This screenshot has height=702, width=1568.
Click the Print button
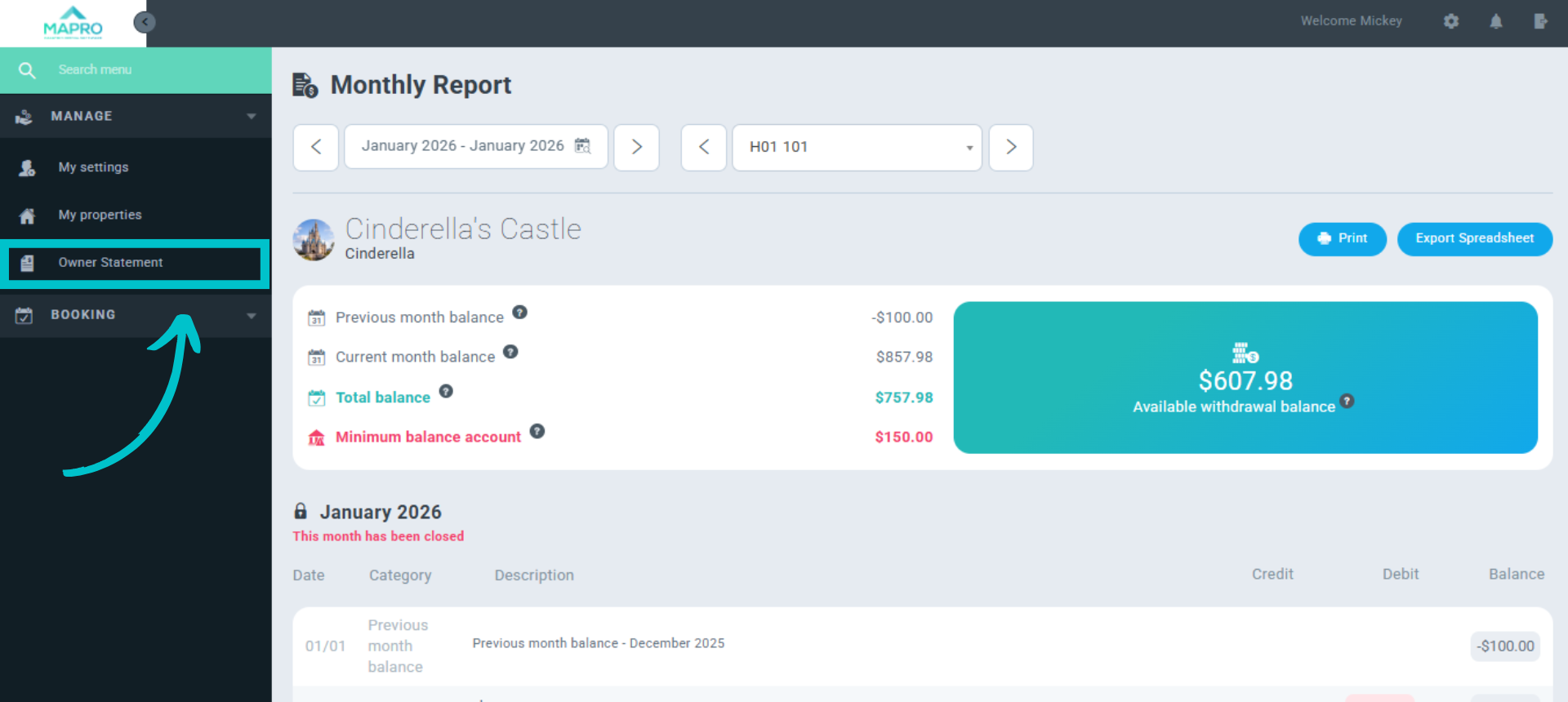coord(1342,238)
